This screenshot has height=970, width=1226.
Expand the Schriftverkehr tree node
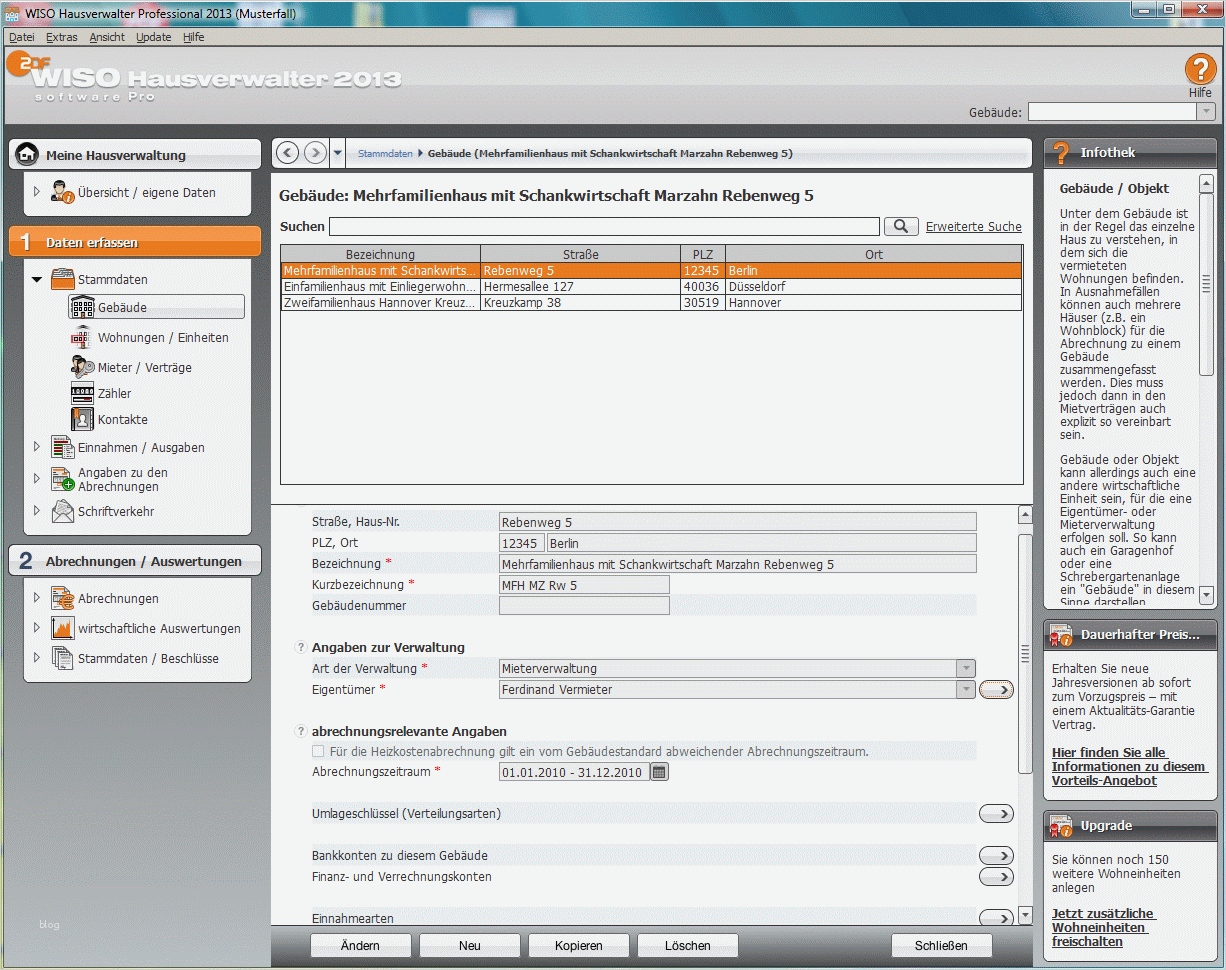coord(37,511)
